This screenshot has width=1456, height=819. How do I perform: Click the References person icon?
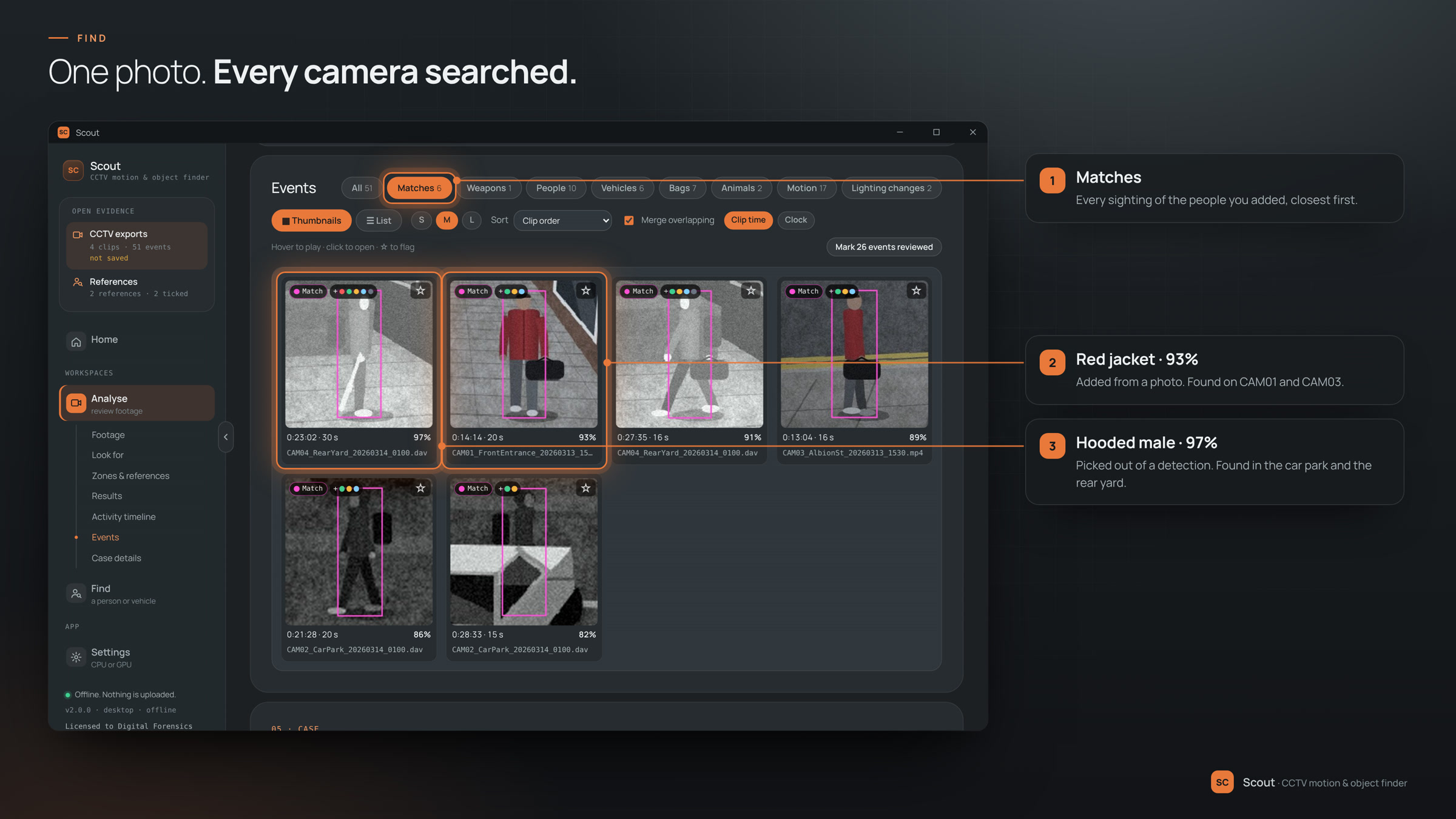[x=78, y=282]
